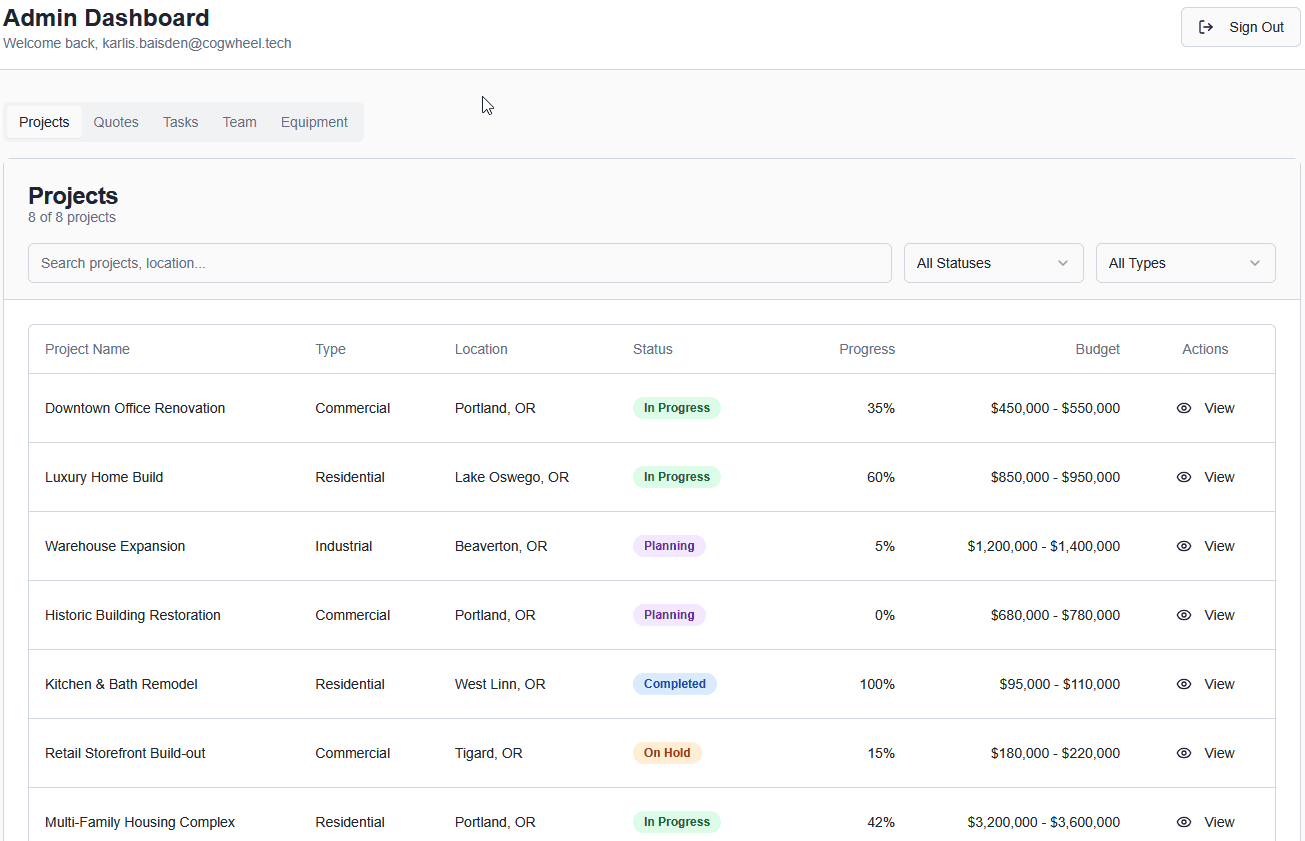Click eye icon for Luxury Home Build

point(1184,477)
